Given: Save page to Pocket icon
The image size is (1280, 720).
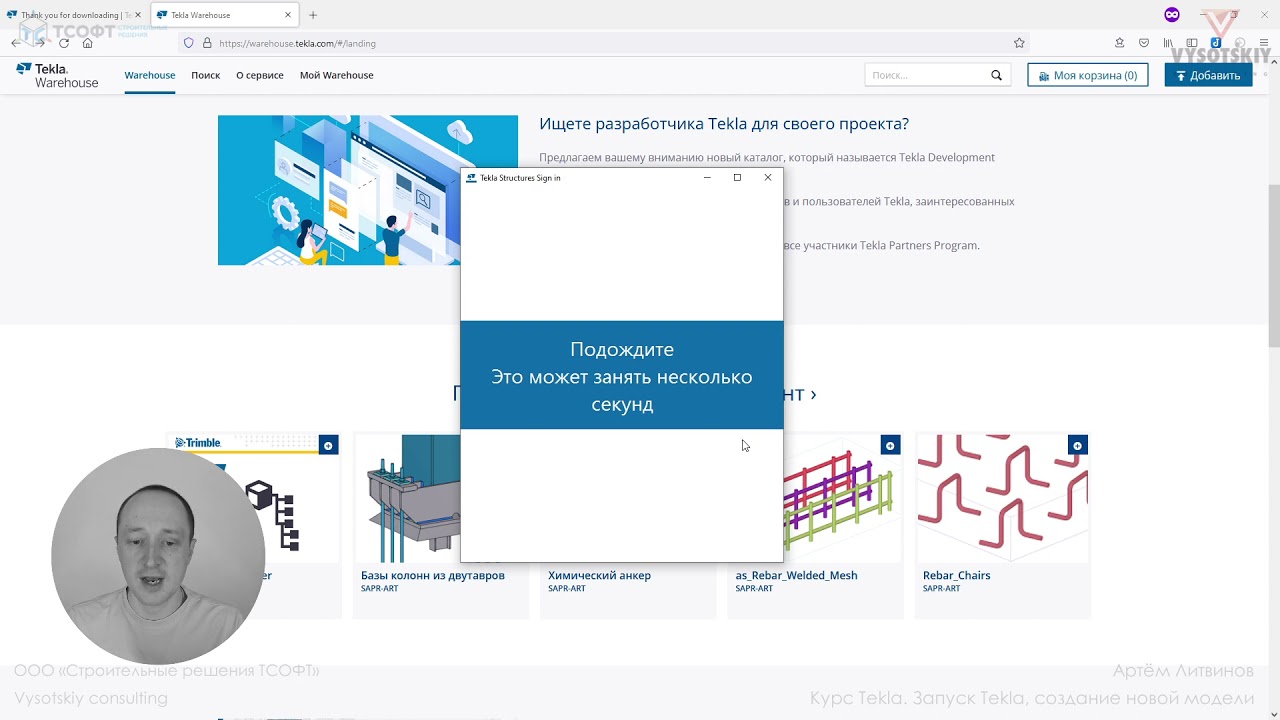Looking at the screenshot, I should click(1144, 43).
